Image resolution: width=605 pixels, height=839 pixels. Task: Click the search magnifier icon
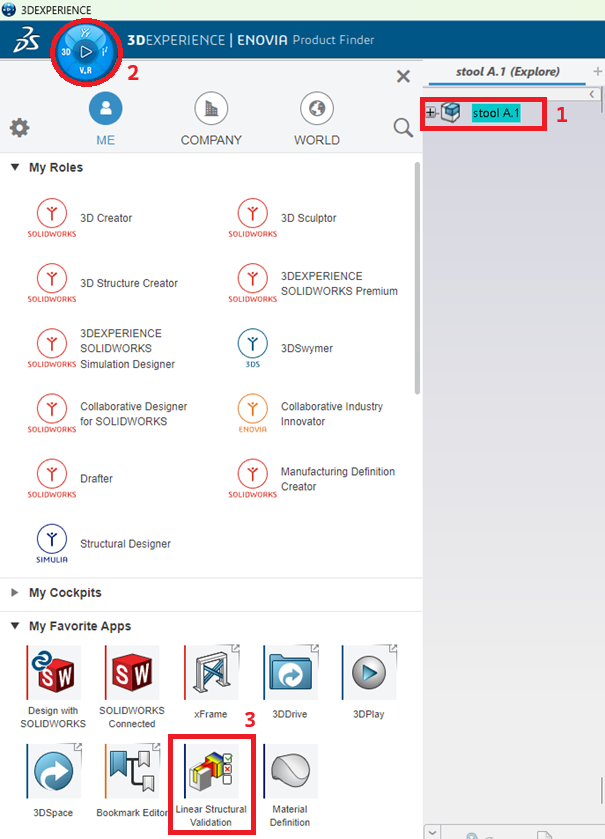pyautogui.click(x=403, y=127)
